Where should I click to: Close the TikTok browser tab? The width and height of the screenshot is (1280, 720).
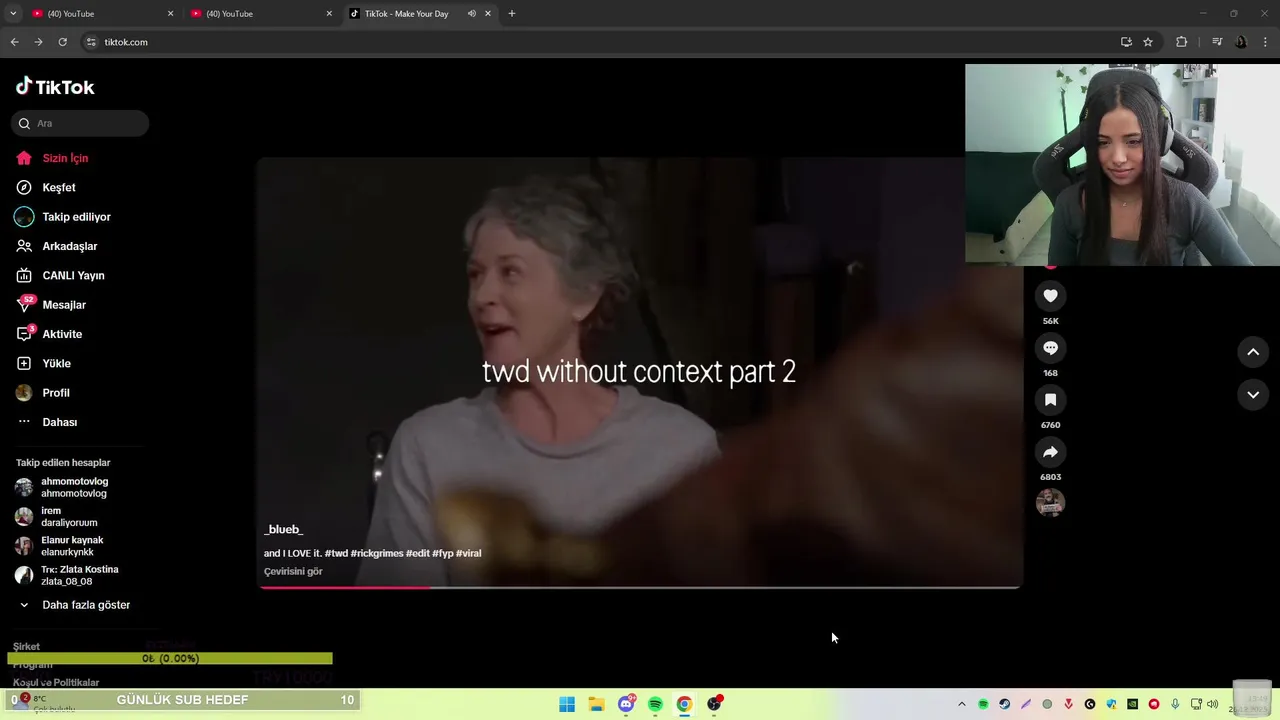click(x=488, y=14)
